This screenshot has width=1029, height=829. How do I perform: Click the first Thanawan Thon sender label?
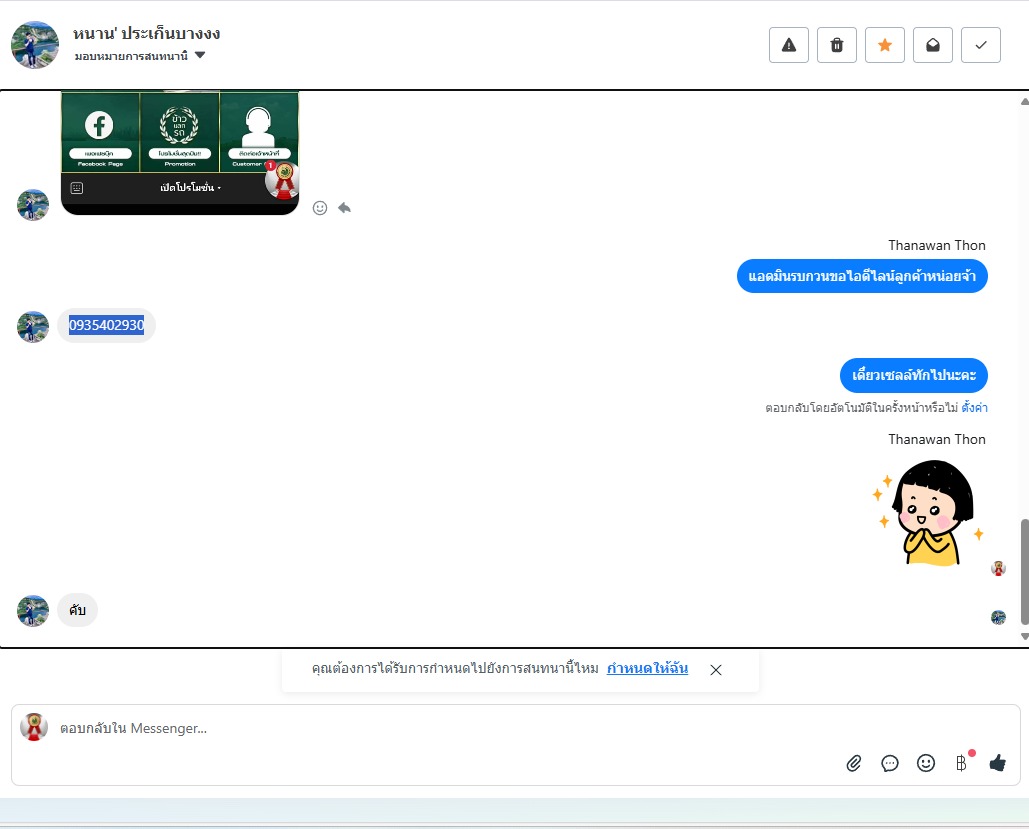(936, 245)
